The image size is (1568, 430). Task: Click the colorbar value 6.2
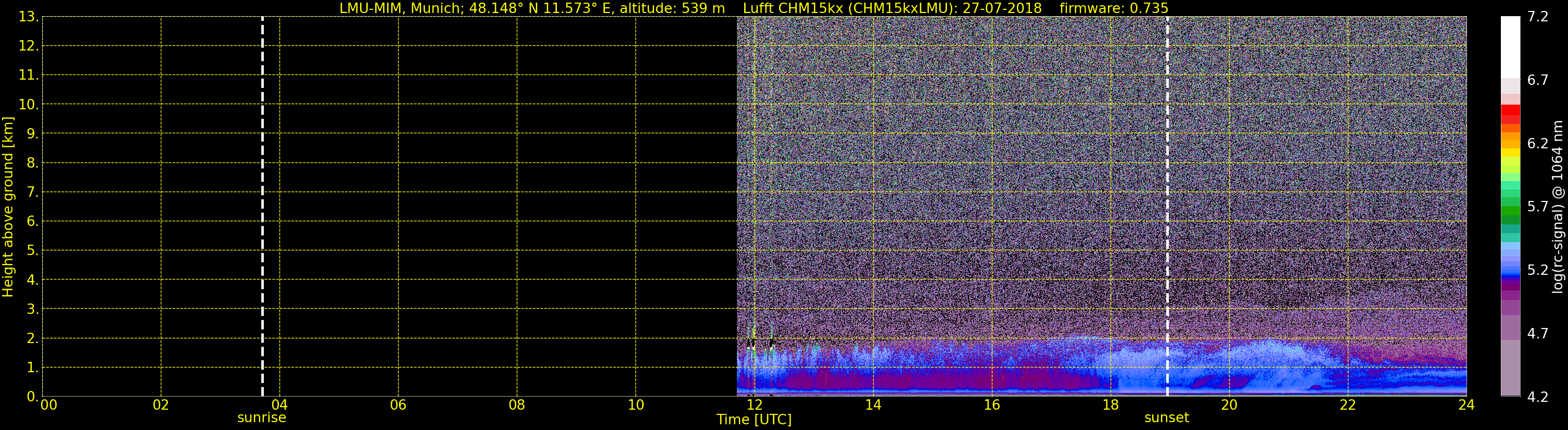click(x=1538, y=144)
